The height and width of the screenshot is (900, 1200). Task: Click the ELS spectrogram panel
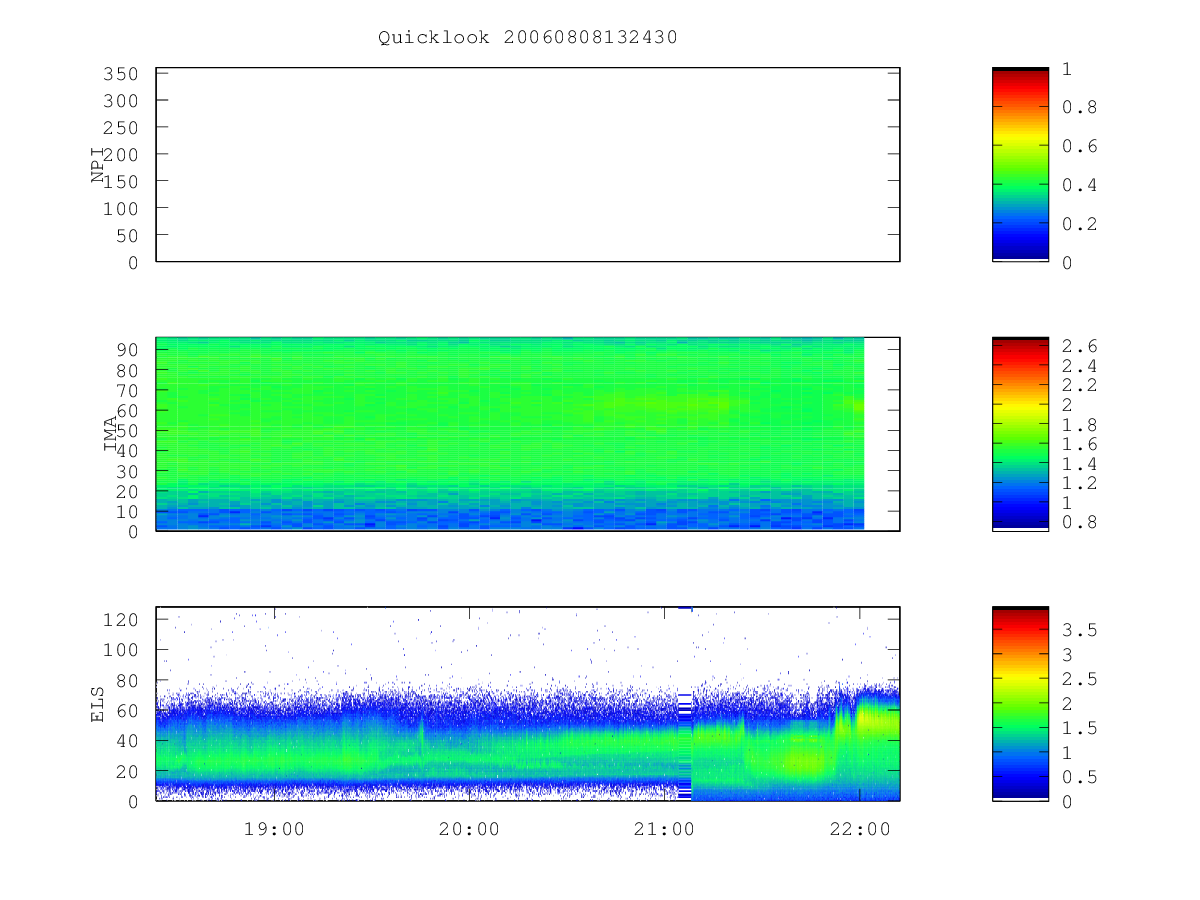click(x=528, y=704)
